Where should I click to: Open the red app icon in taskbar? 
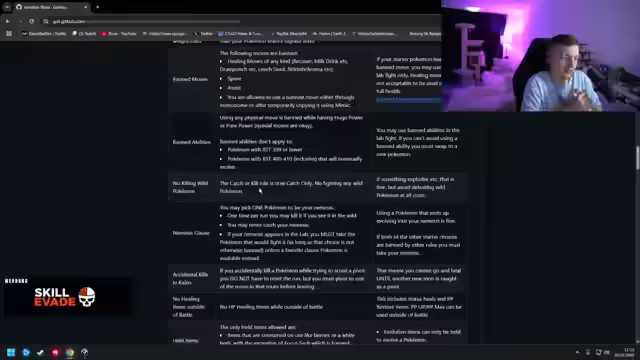coord(55,352)
